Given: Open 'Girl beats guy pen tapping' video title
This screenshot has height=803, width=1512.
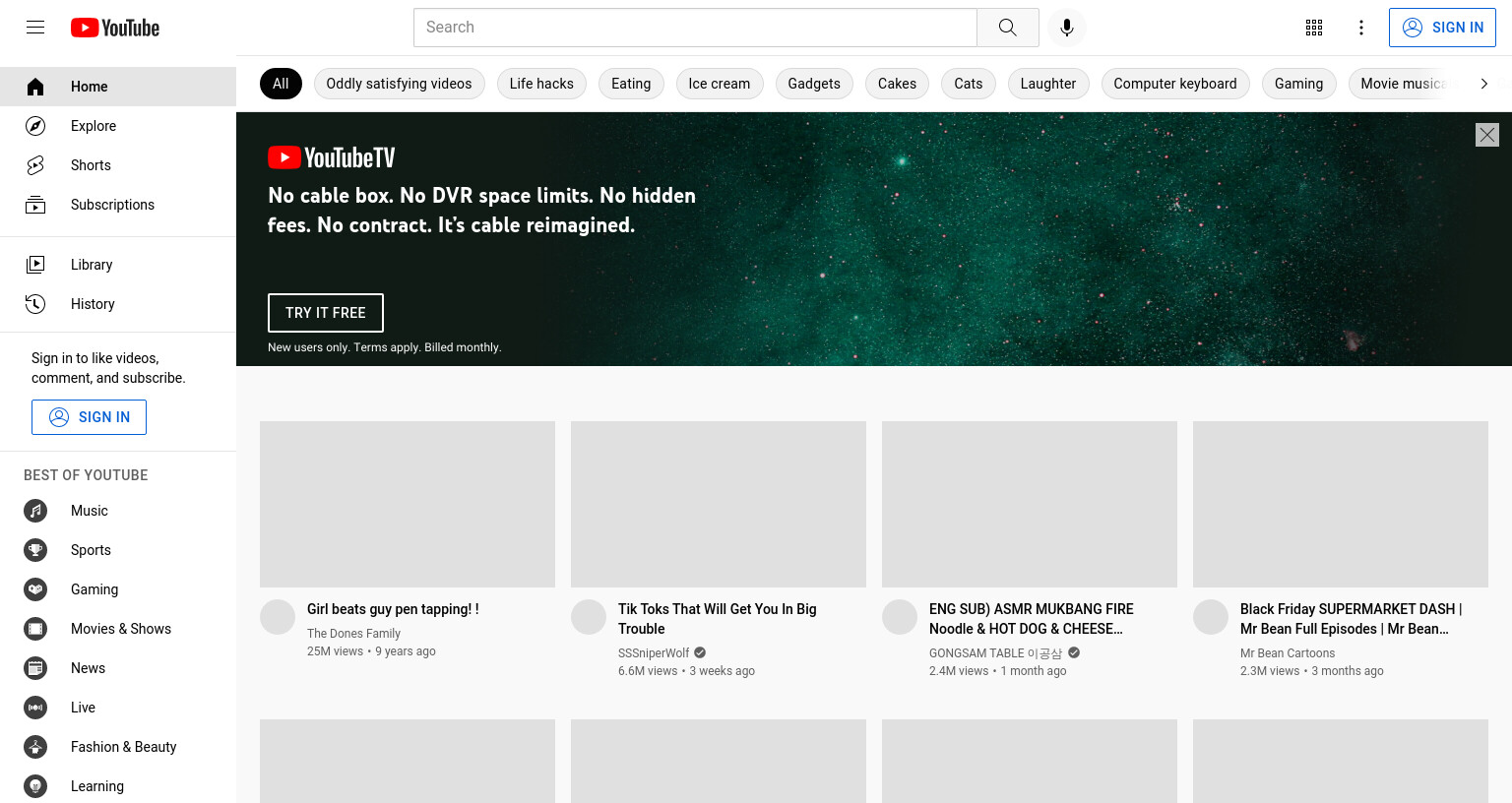Looking at the screenshot, I should (x=393, y=609).
